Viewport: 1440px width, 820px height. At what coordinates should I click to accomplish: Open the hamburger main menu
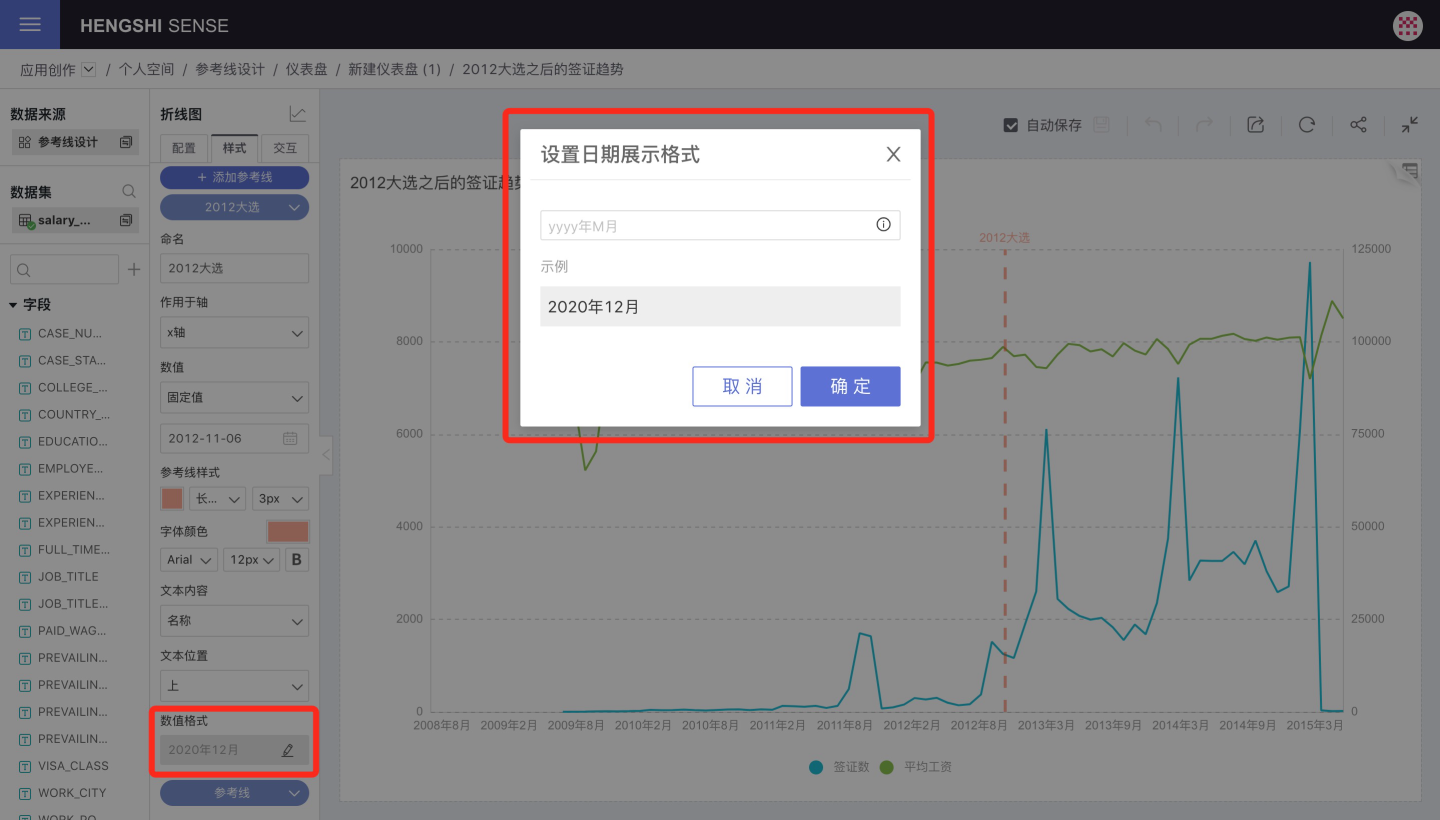[x=30, y=25]
